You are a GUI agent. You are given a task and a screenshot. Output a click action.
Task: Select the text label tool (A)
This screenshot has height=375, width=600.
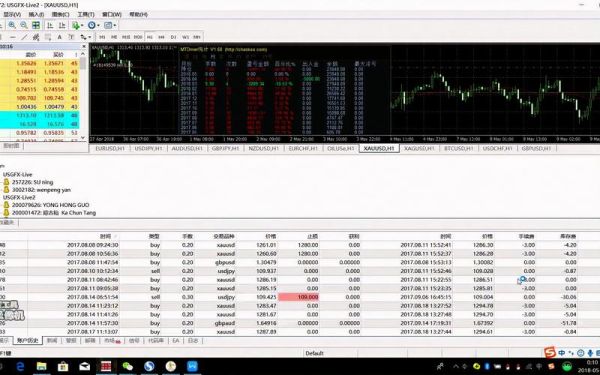coord(59,37)
